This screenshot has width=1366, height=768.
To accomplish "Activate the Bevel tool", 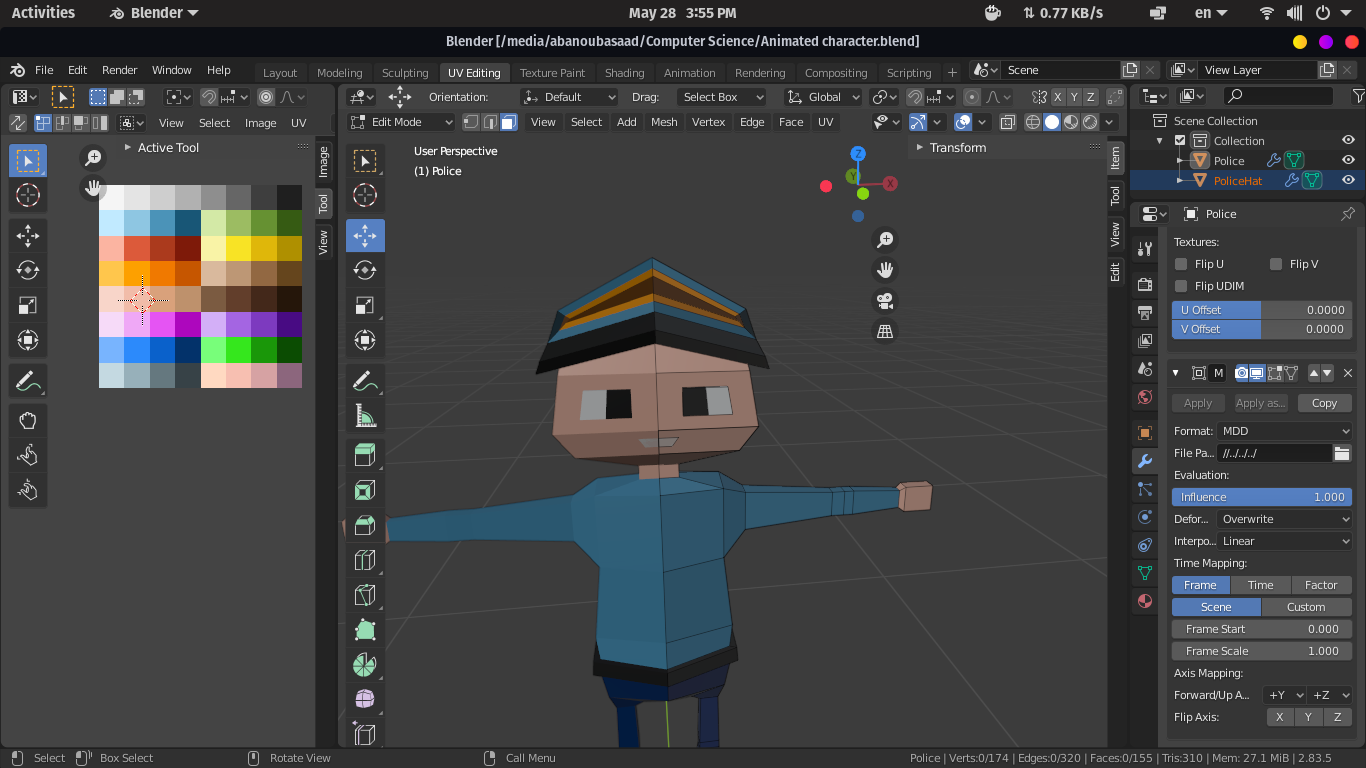I will click(x=365, y=525).
